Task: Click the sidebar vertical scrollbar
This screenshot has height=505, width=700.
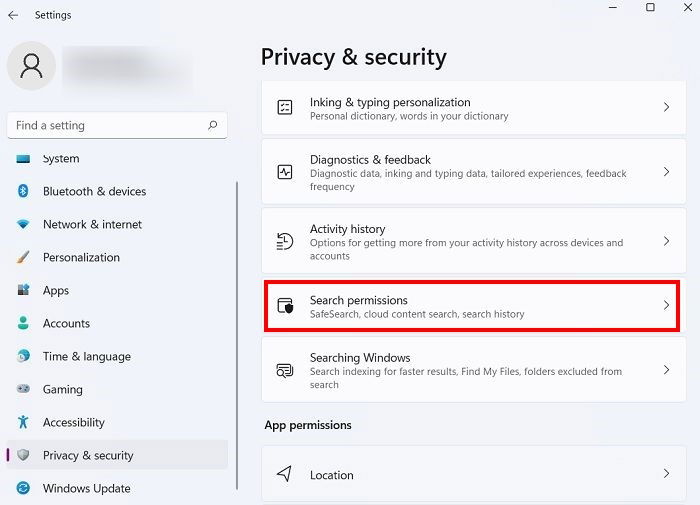Action: [237, 335]
